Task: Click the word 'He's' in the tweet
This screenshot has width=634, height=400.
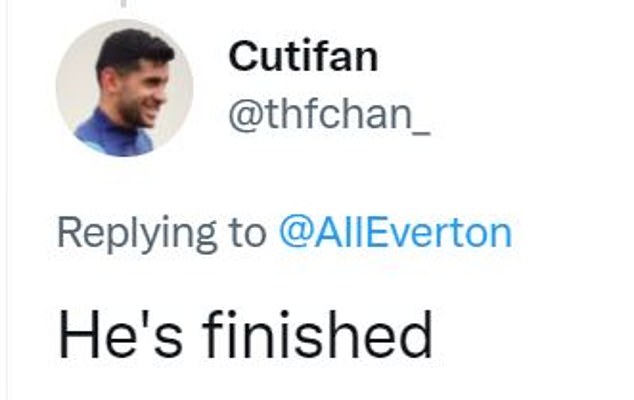Action: (120, 336)
